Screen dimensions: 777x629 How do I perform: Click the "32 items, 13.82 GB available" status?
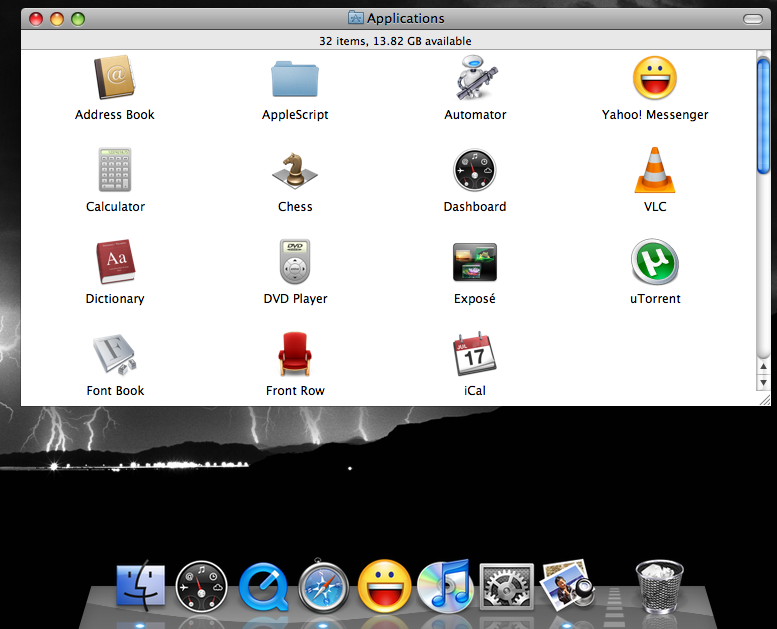coord(395,41)
